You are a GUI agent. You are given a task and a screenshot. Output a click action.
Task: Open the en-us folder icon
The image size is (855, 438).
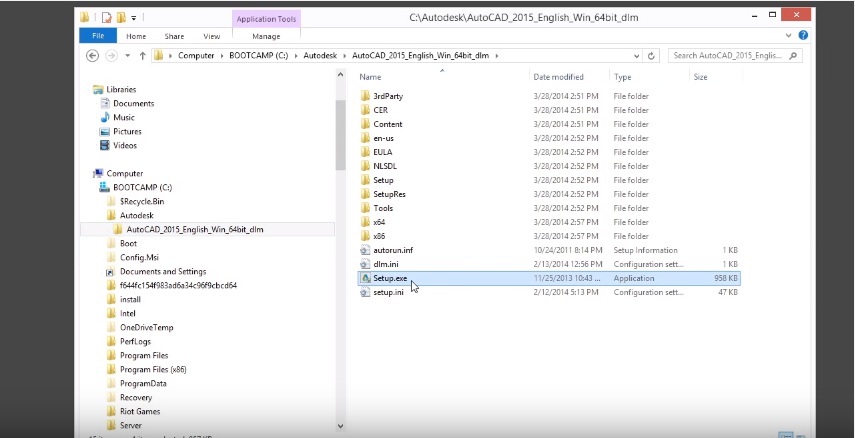[365, 138]
